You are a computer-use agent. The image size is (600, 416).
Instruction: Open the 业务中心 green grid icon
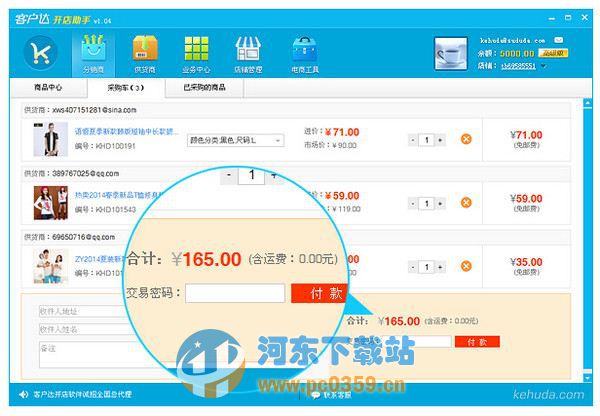point(196,54)
